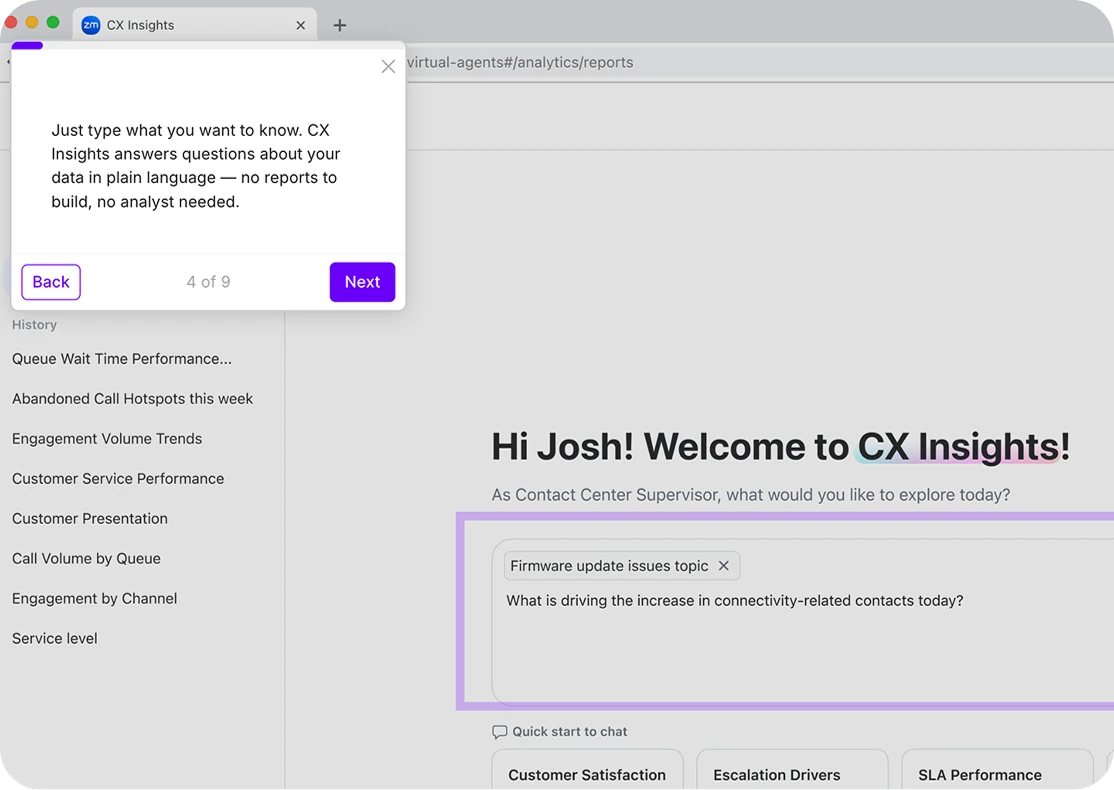Click the 4 of 9 step indicator
Image resolution: width=1114 pixels, height=790 pixels.
point(208,282)
